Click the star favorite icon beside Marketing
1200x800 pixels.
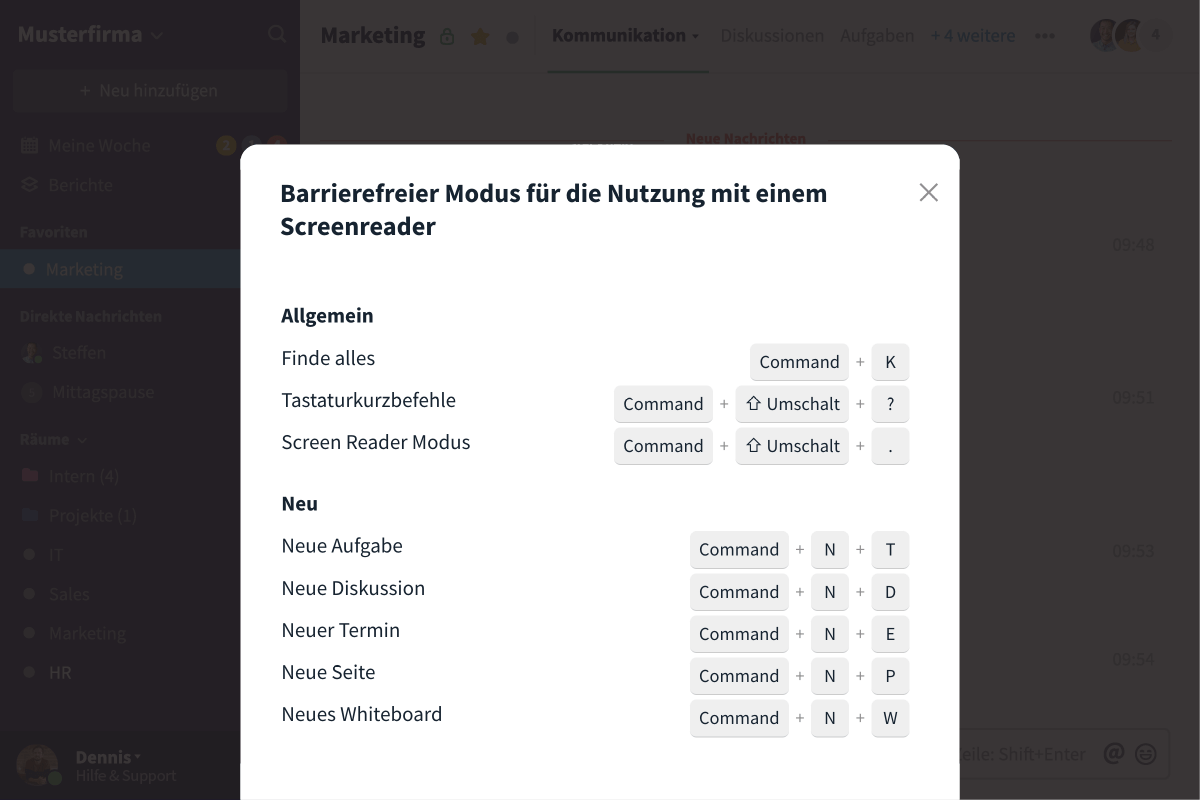(x=480, y=37)
